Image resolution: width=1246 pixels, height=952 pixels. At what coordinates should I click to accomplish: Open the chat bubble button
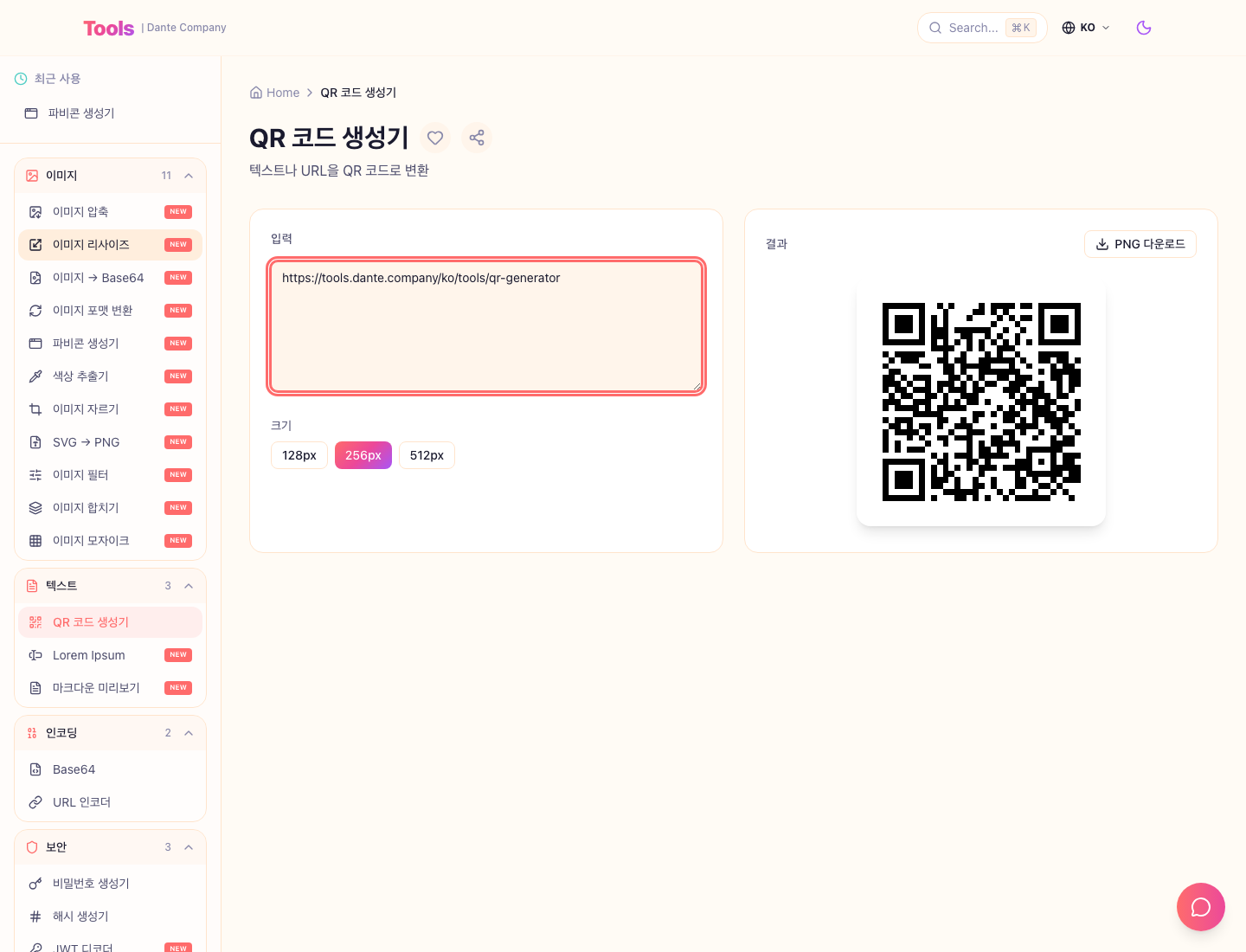[1201, 907]
